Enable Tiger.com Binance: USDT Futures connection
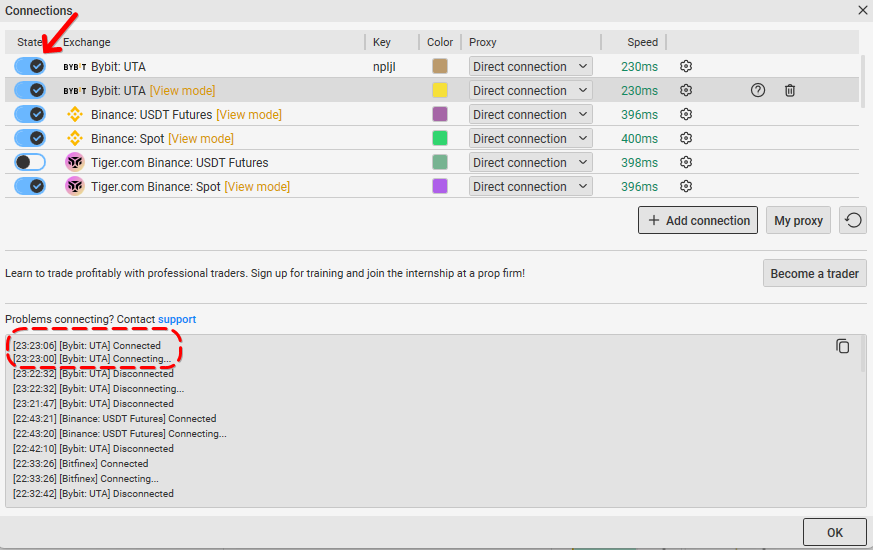The height and width of the screenshot is (550, 873). coord(30,162)
